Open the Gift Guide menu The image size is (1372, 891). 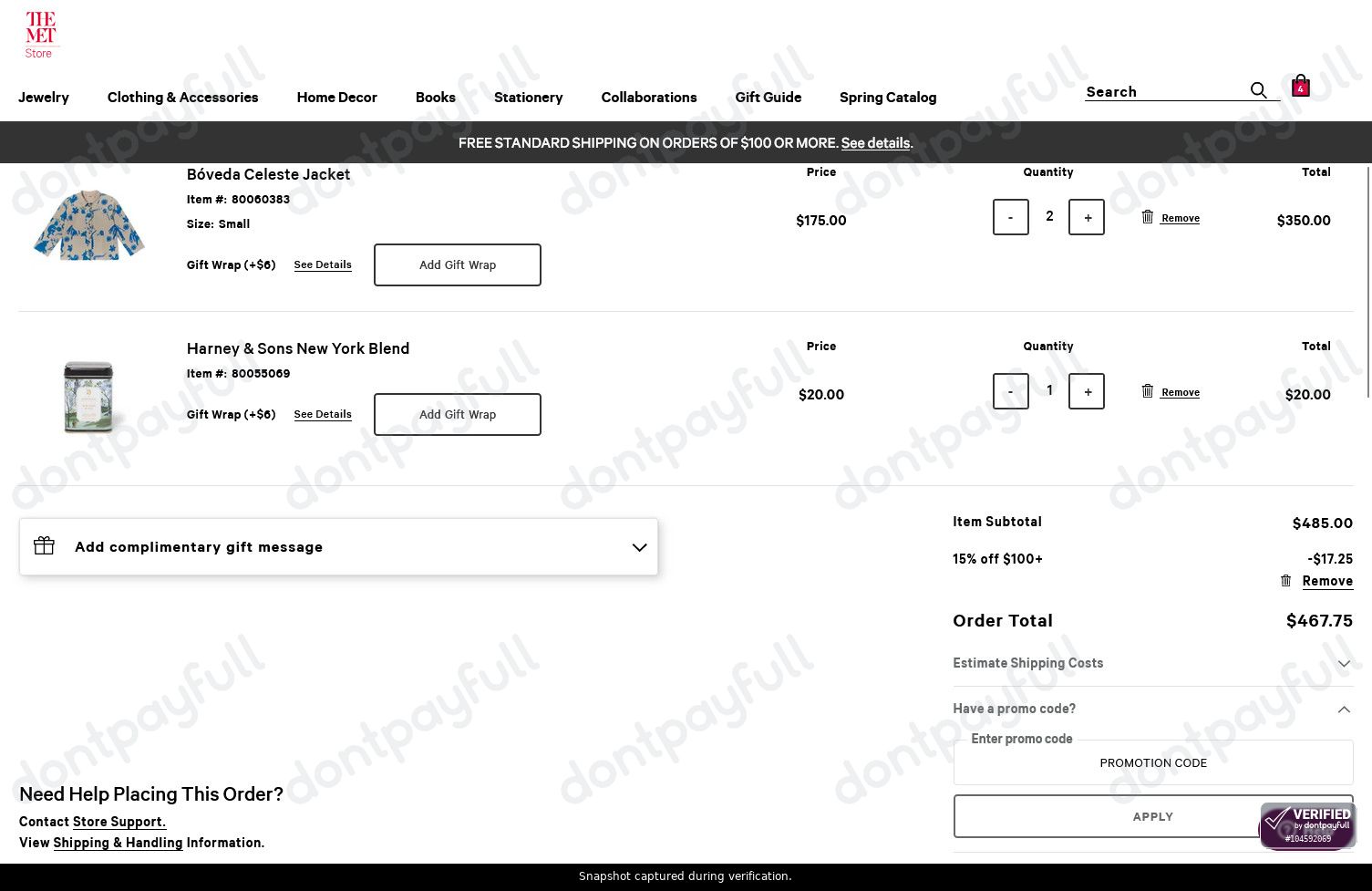[x=768, y=98]
